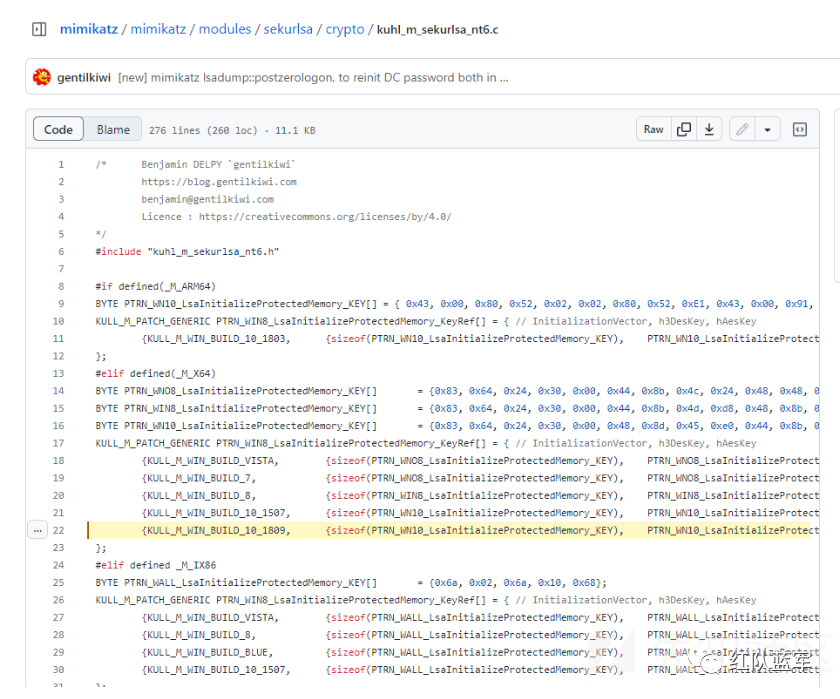Select line number 17
The image size is (840, 699).
coord(58,443)
